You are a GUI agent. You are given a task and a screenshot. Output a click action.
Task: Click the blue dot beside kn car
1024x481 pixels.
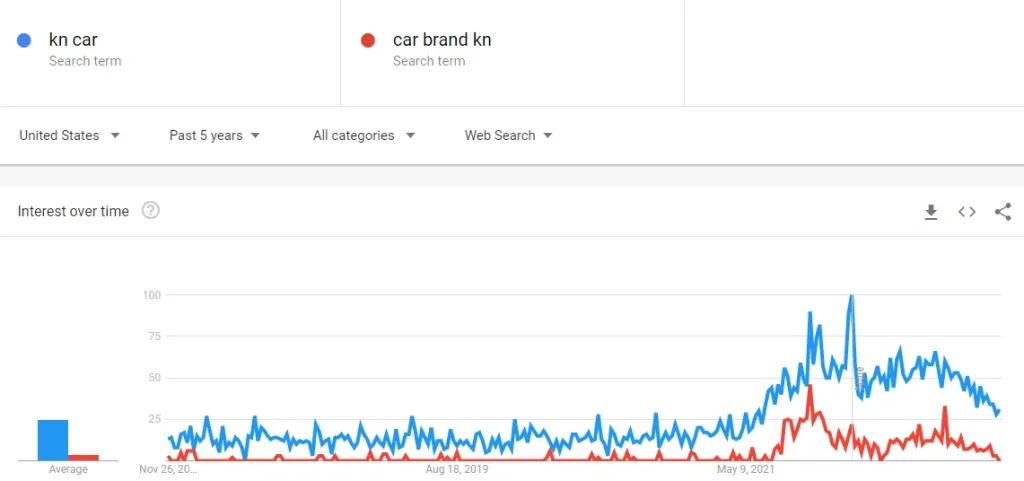pyautogui.click(x=24, y=41)
